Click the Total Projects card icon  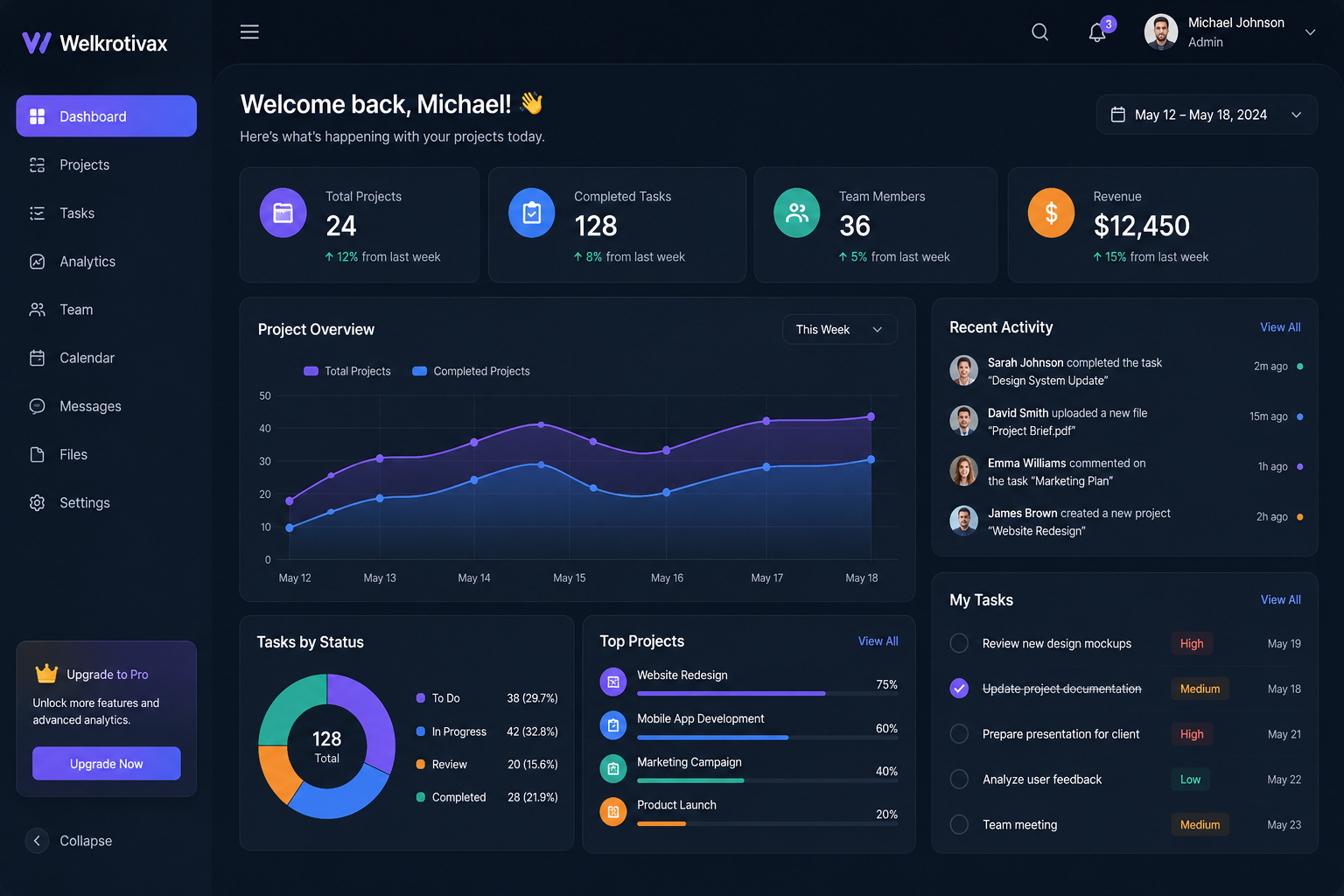[x=283, y=213]
